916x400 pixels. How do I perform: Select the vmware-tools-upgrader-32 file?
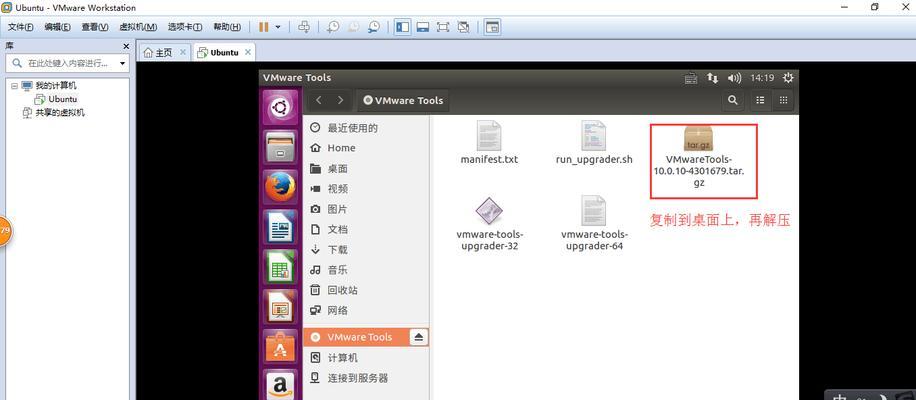click(489, 224)
